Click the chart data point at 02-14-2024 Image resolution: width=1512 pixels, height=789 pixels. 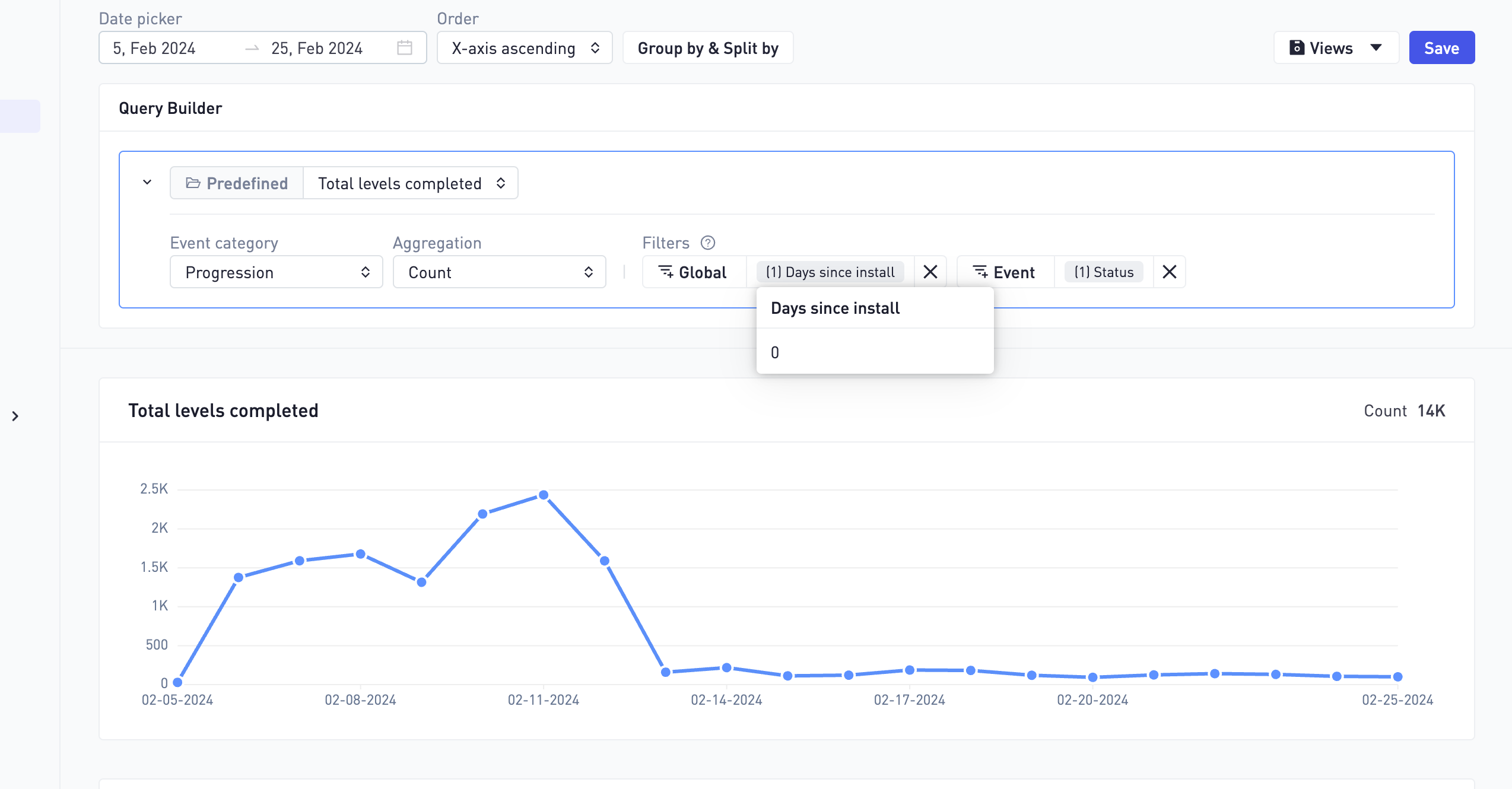pyautogui.click(x=726, y=668)
